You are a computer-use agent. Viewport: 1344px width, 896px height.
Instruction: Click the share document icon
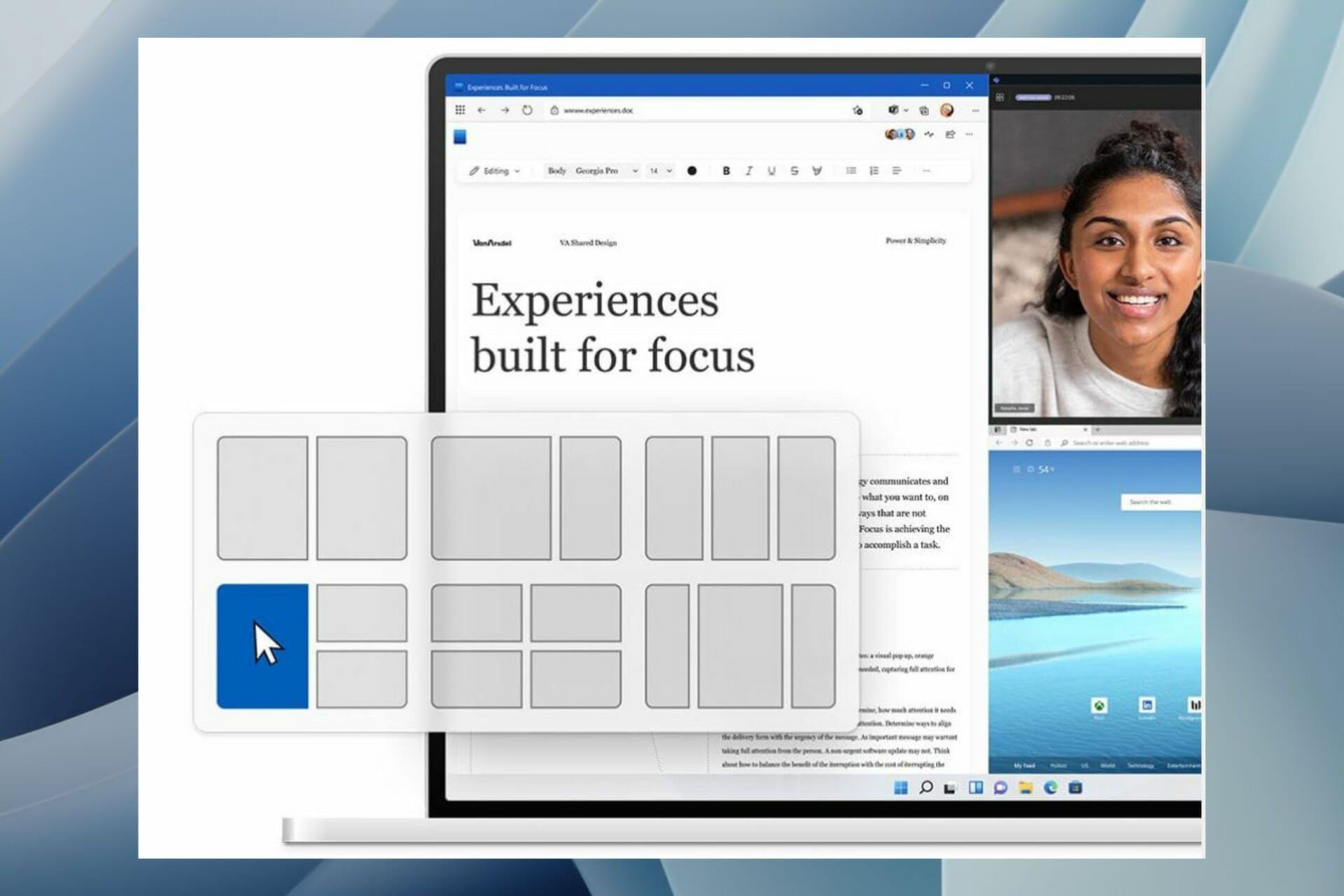(950, 134)
